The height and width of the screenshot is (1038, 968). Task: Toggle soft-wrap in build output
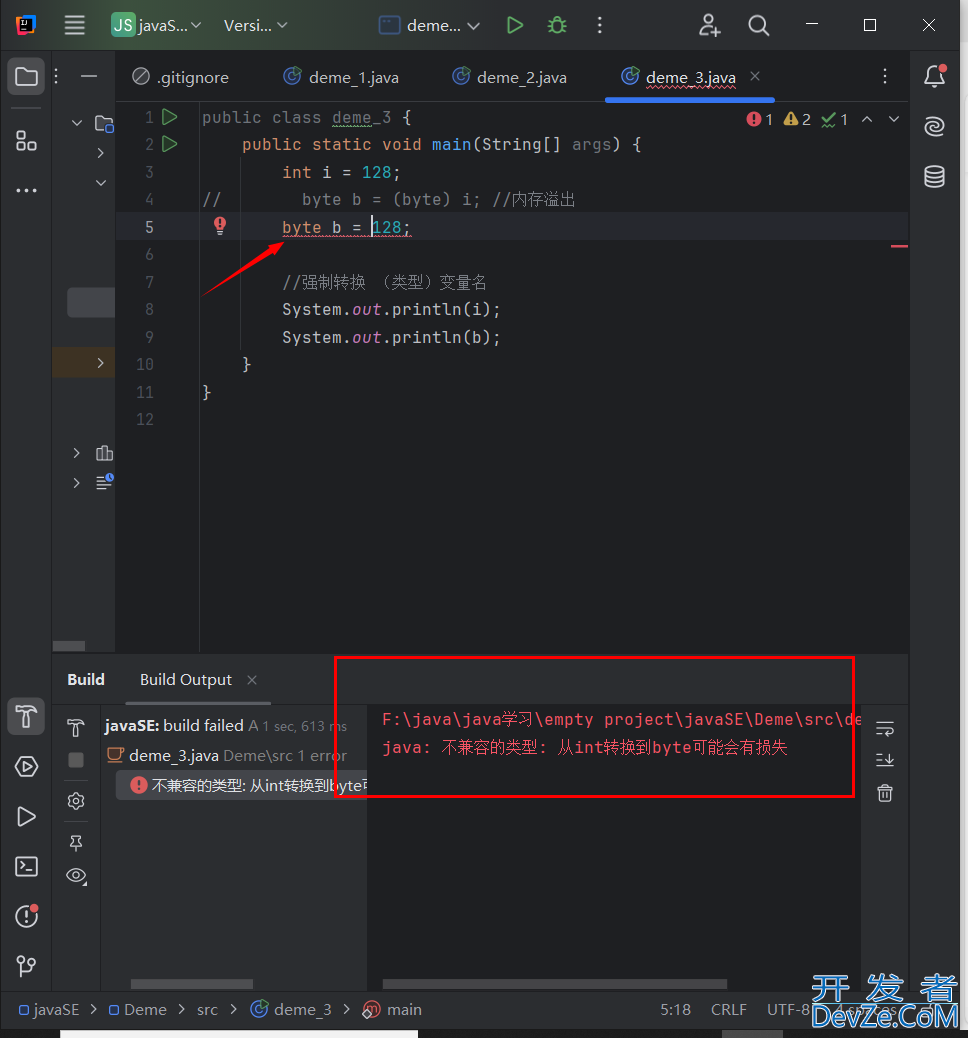884,728
